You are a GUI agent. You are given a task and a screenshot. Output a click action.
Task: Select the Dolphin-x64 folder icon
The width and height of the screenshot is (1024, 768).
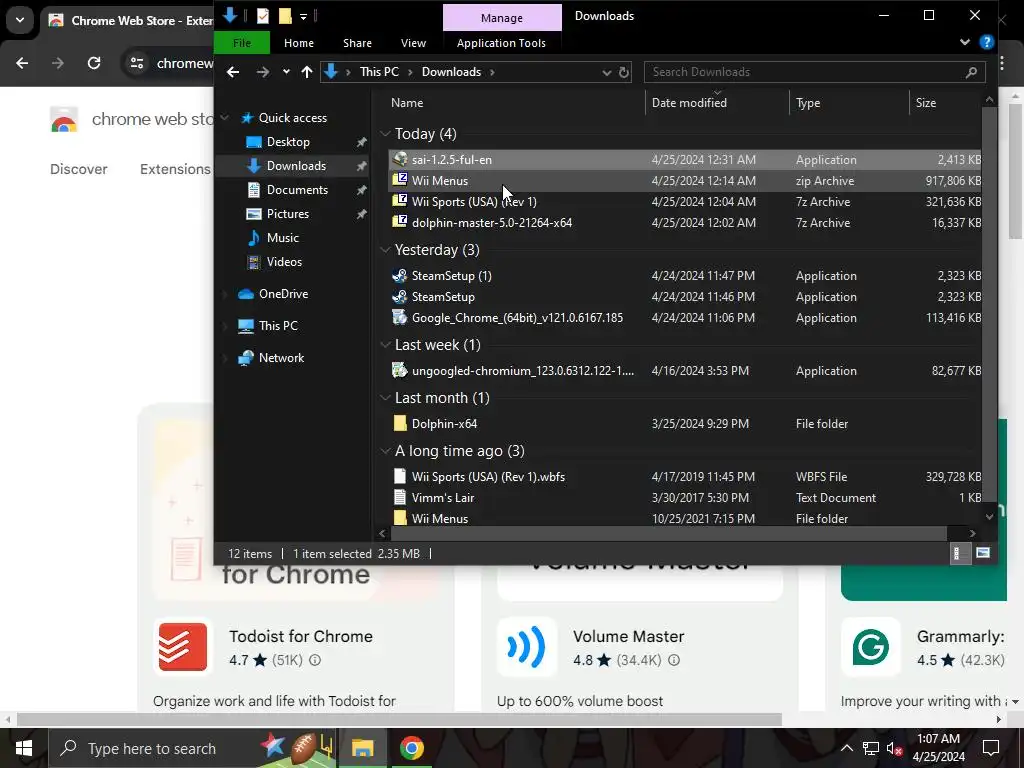pos(400,423)
